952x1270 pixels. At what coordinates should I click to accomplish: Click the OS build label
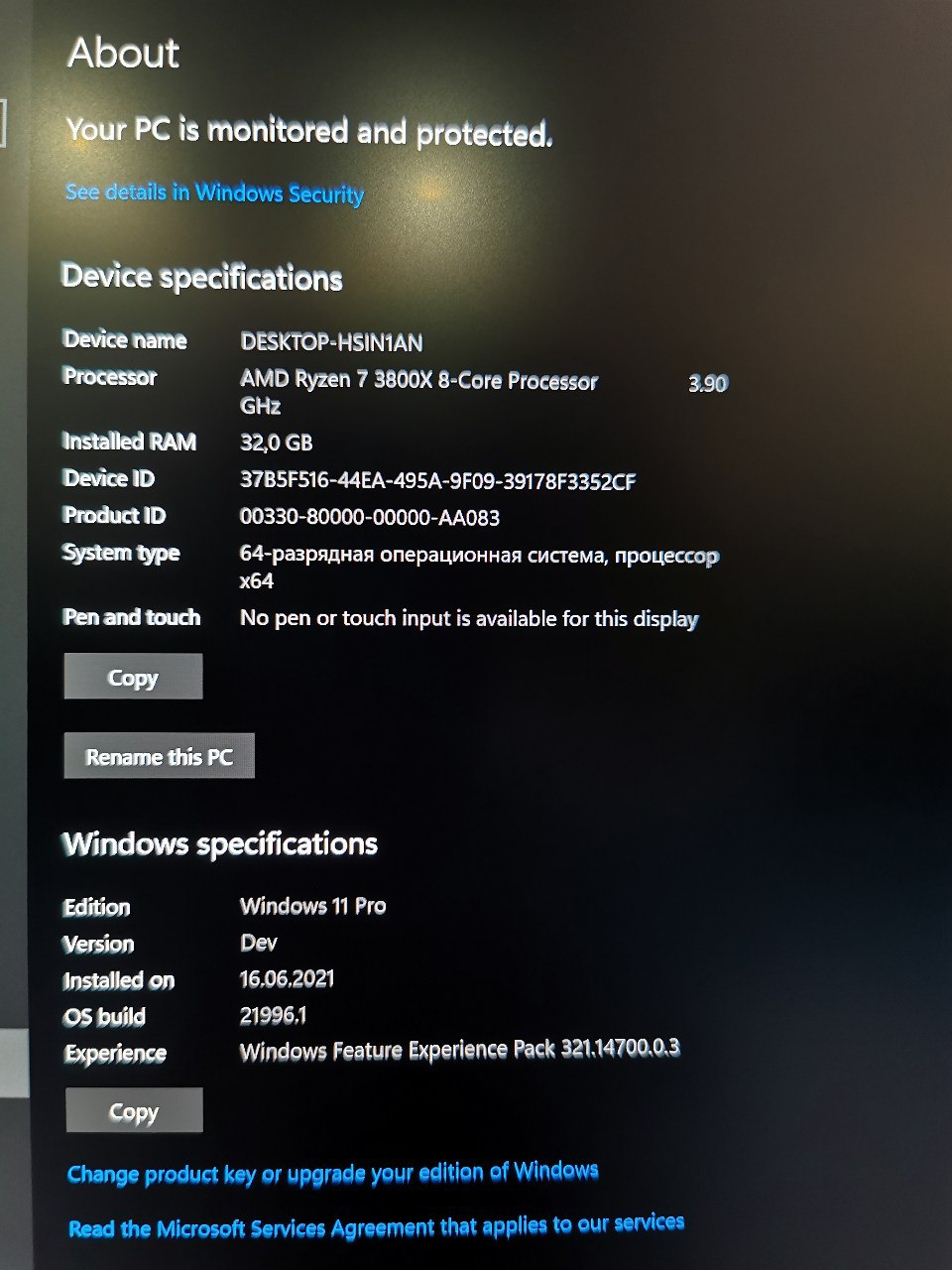point(104,1016)
